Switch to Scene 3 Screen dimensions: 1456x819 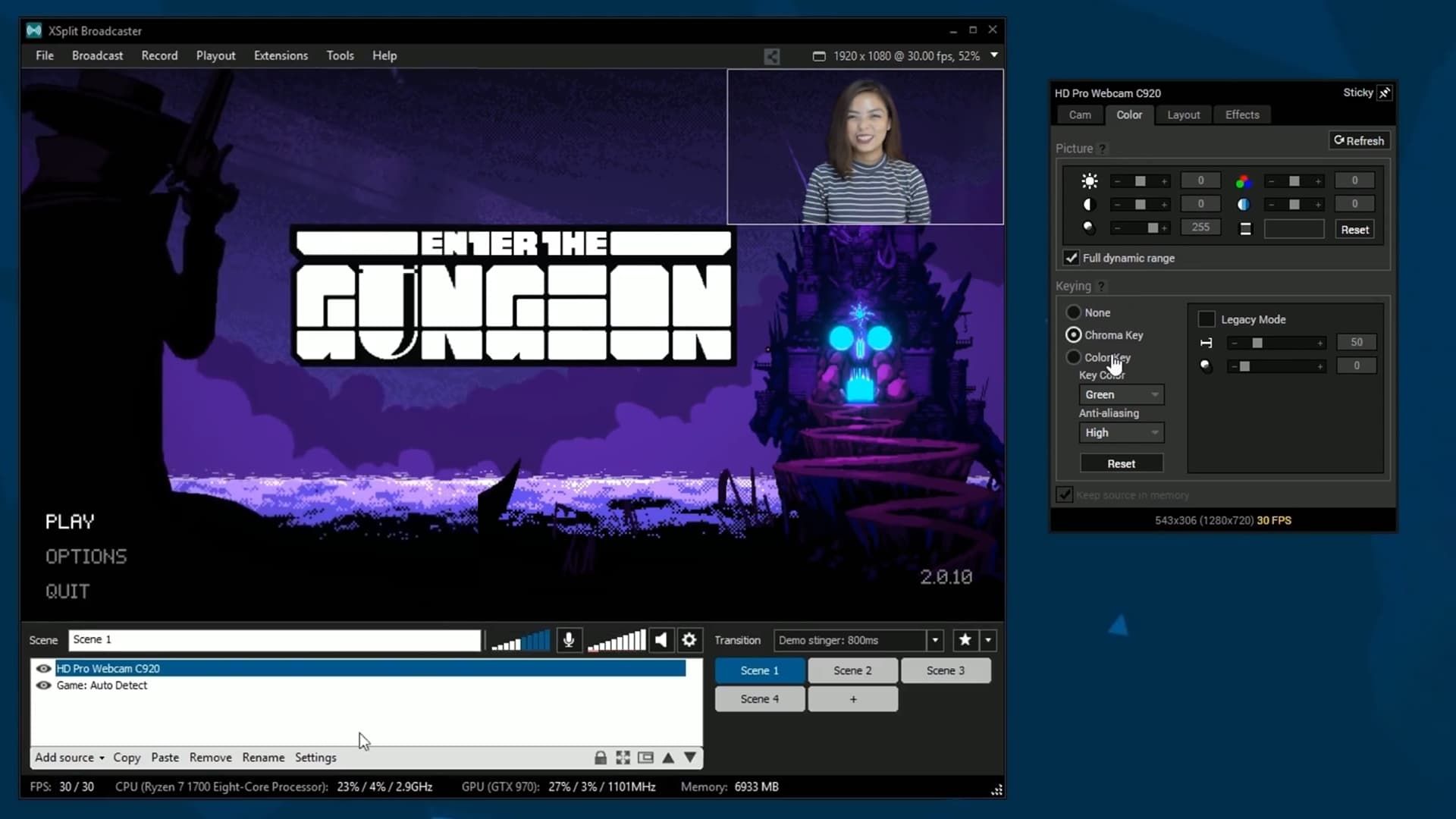tap(946, 670)
